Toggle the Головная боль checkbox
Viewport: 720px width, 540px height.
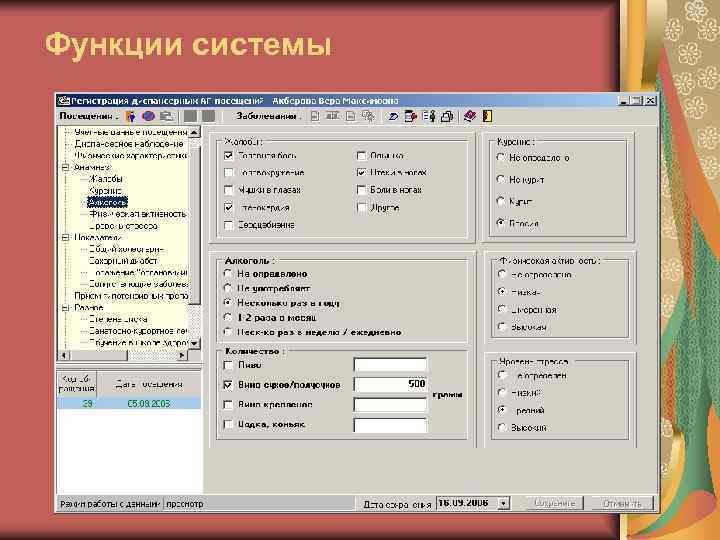(228, 156)
